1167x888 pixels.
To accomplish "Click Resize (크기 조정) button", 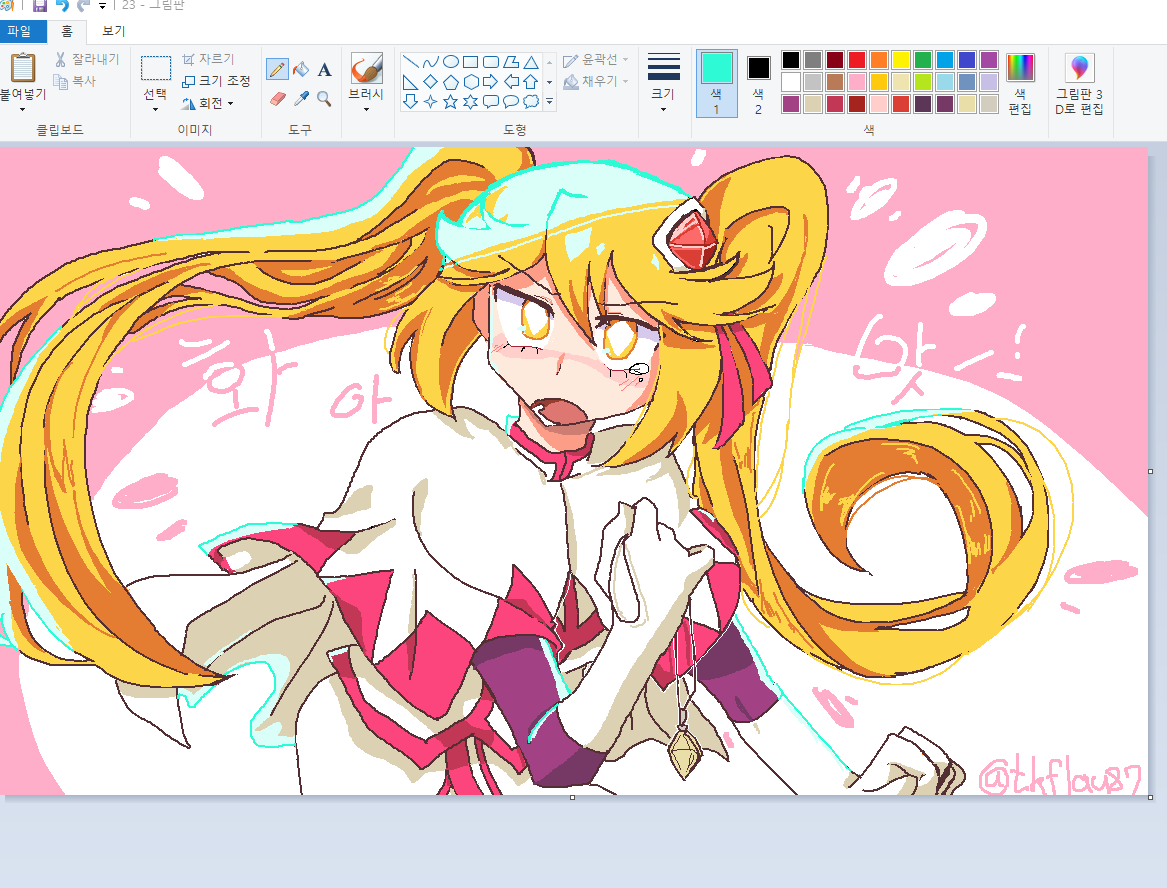I will tap(217, 81).
